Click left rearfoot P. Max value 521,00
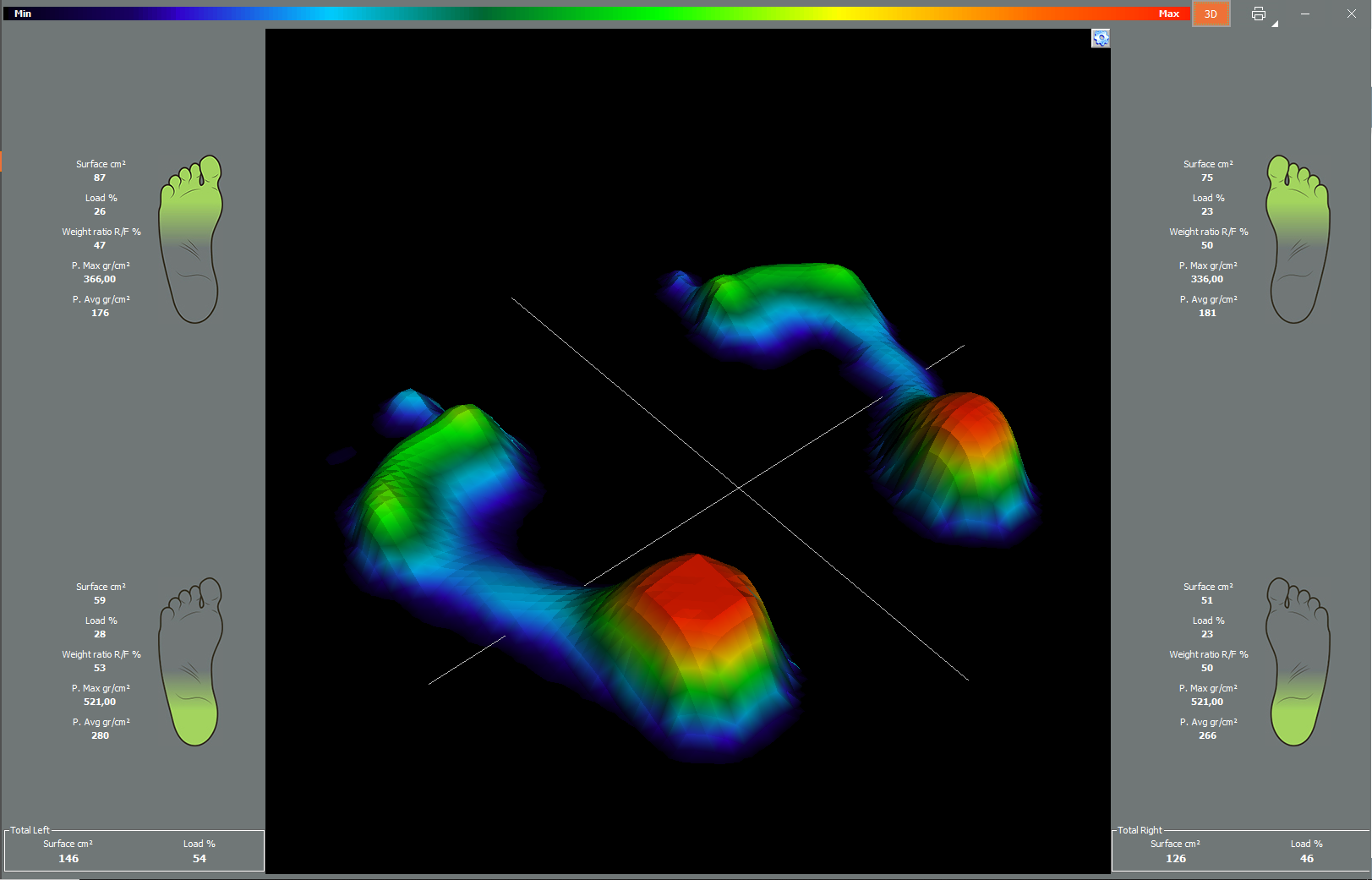 click(100, 702)
